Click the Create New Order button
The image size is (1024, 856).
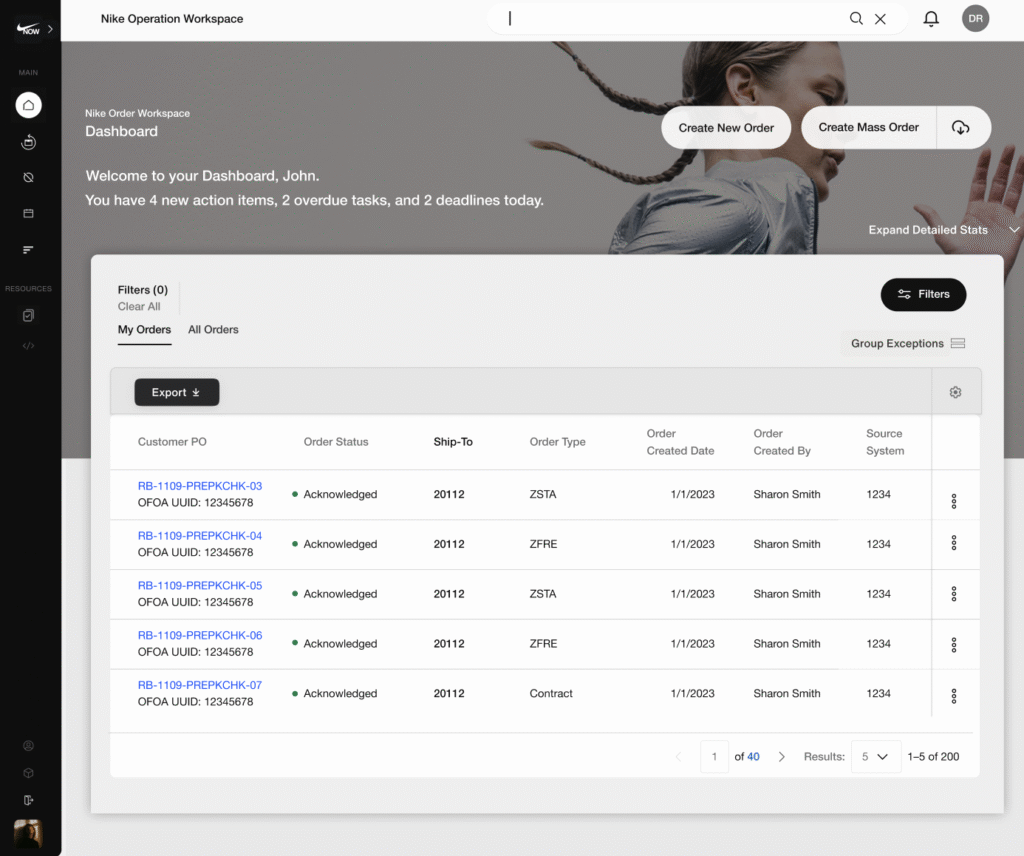click(726, 128)
